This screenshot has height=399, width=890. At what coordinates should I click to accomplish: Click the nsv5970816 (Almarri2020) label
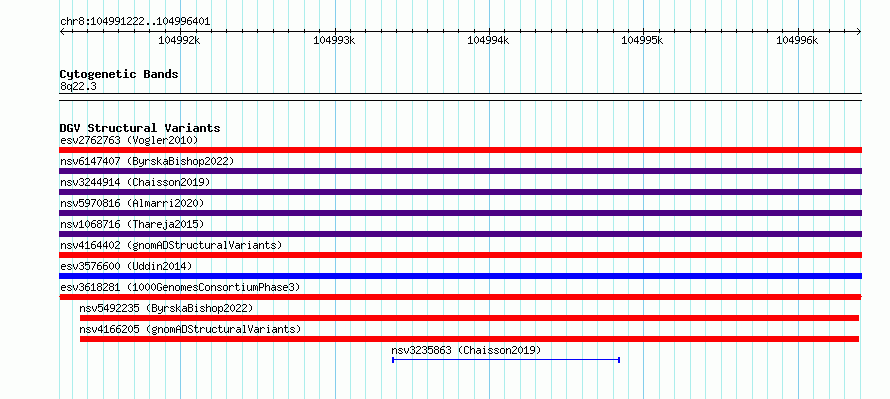coord(132,203)
